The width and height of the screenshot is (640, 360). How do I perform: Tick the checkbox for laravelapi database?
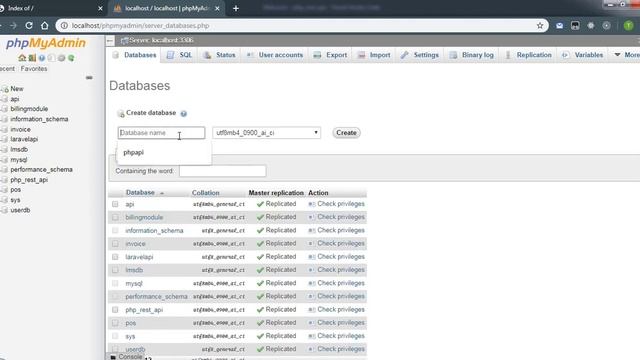(115, 257)
